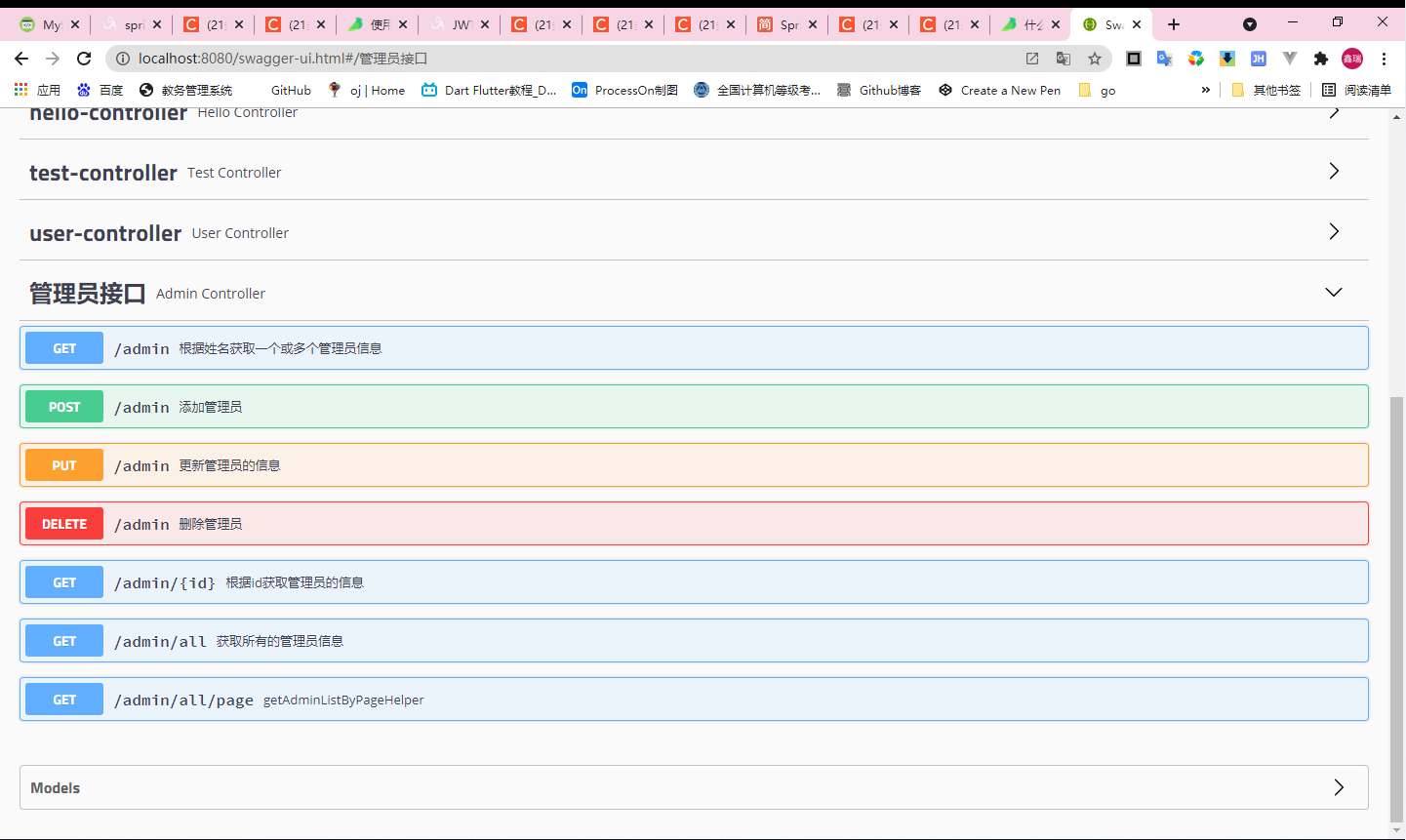Click the scrollbar down arrow
Viewport: 1406px width, 840px height.
[x=1396, y=830]
